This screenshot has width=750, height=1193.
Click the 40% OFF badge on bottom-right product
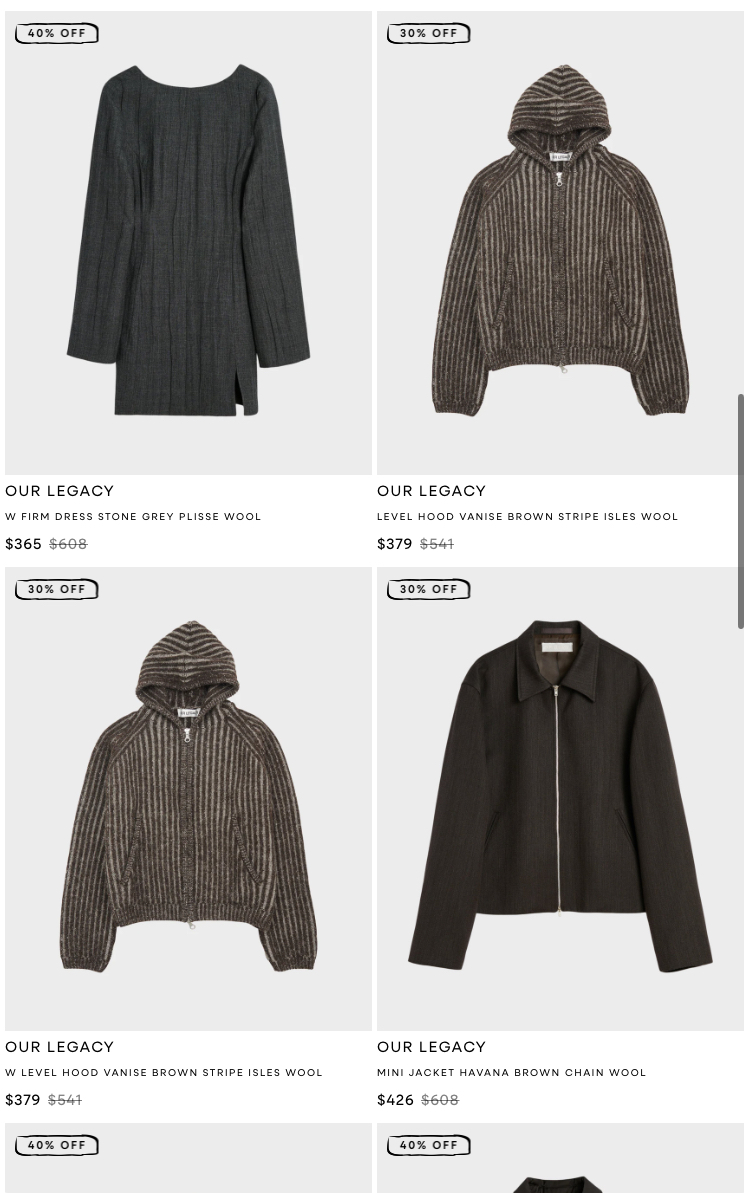click(x=428, y=1145)
